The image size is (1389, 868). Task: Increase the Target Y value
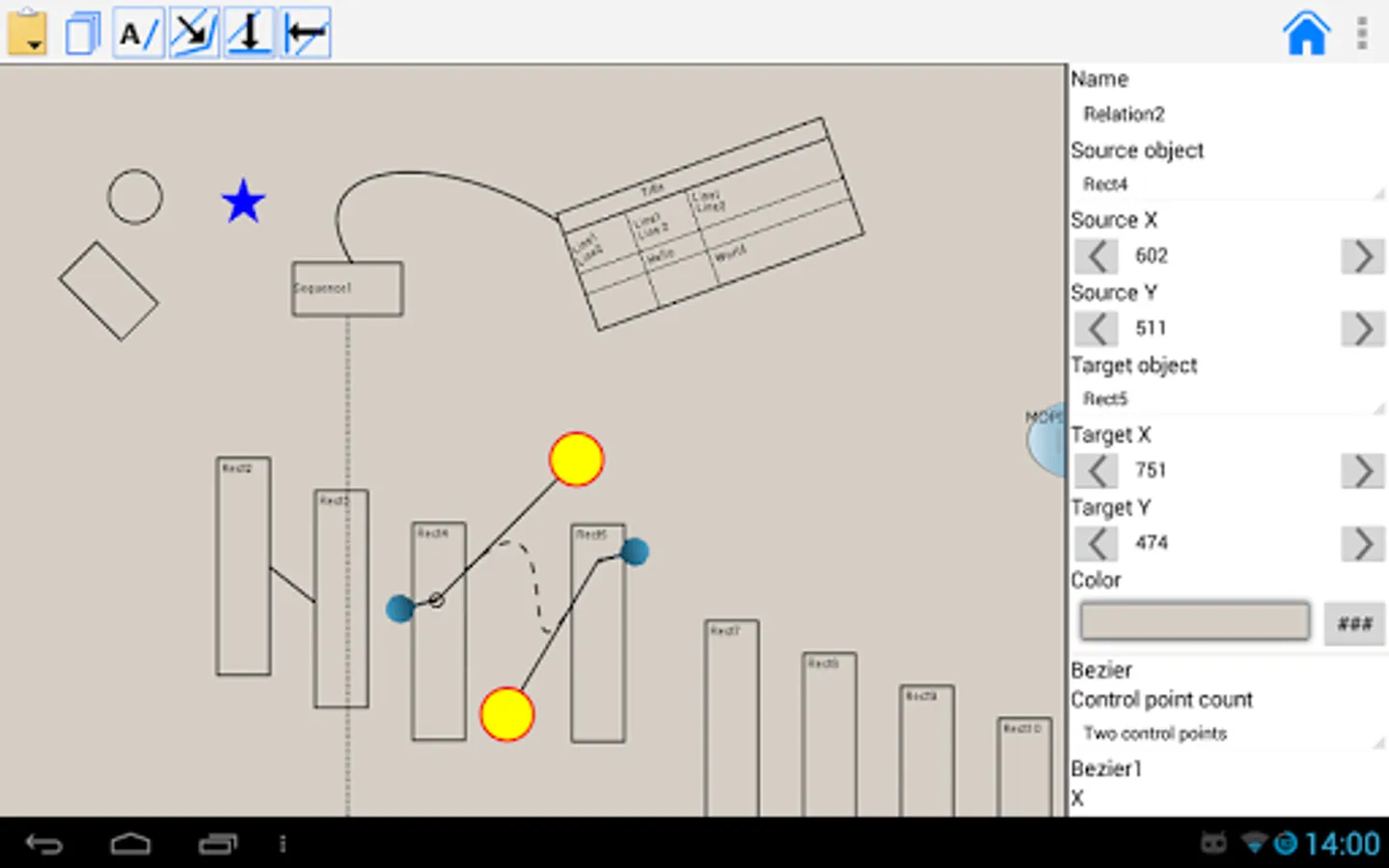(1362, 543)
